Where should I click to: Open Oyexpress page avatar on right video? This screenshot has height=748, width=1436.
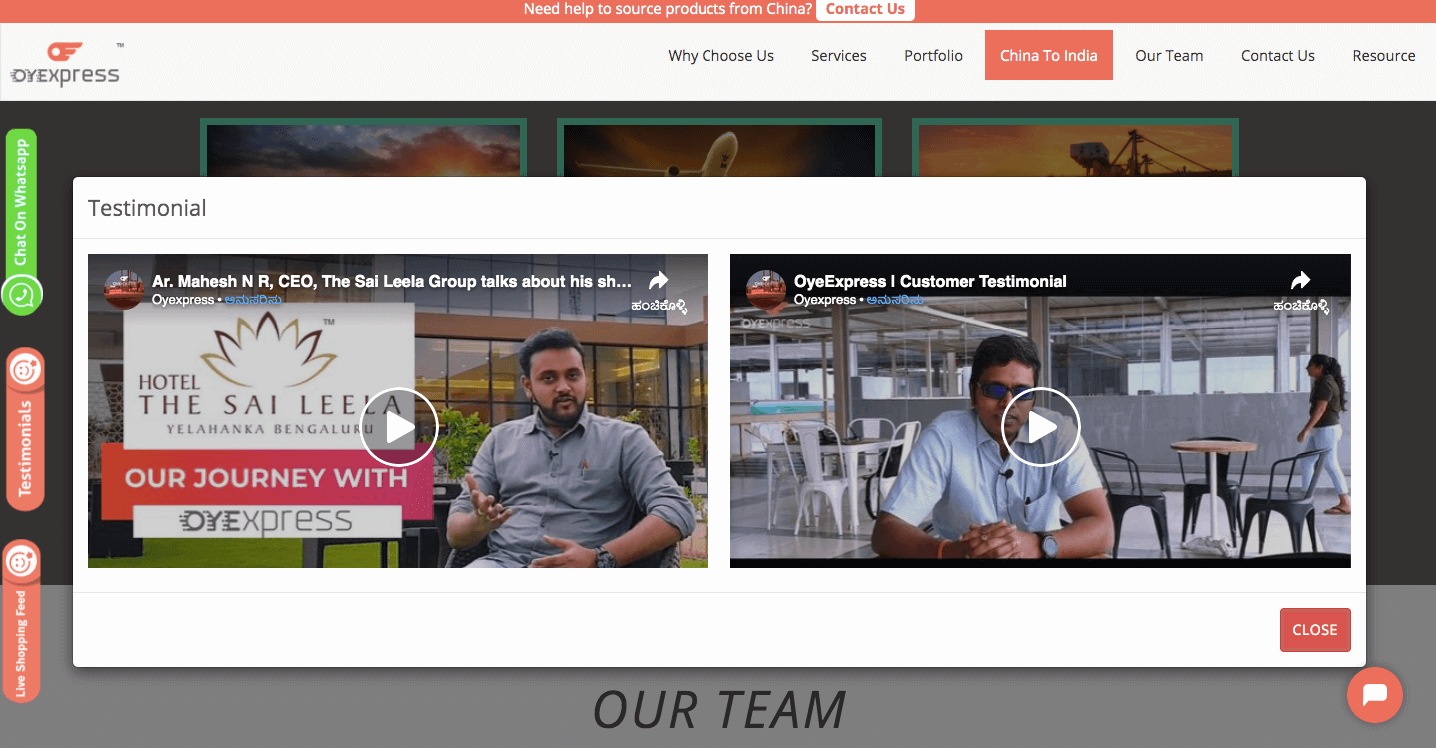pos(766,288)
